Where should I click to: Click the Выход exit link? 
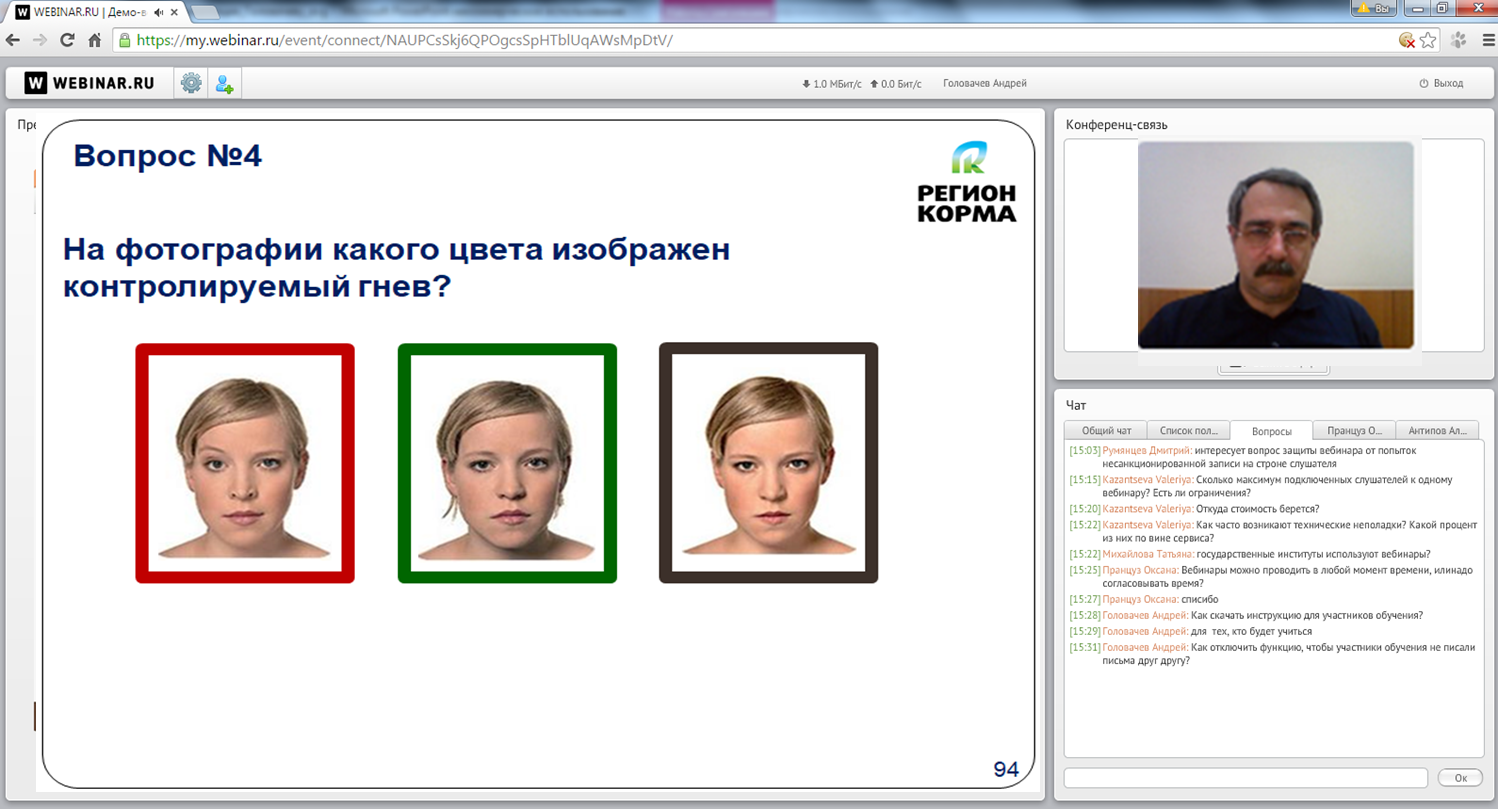coord(1448,84)
